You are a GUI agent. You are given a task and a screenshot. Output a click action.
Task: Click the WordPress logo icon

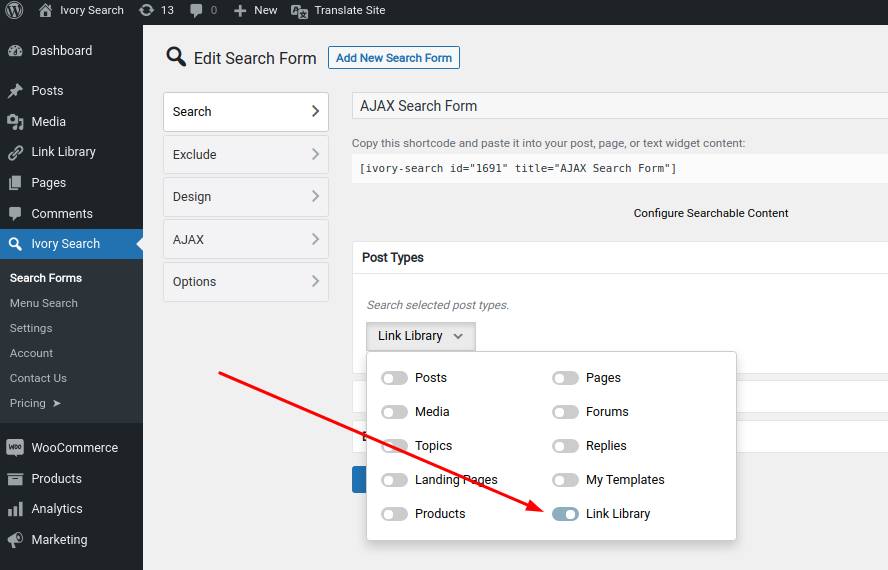pyautogui.click(x=14, y=10)
